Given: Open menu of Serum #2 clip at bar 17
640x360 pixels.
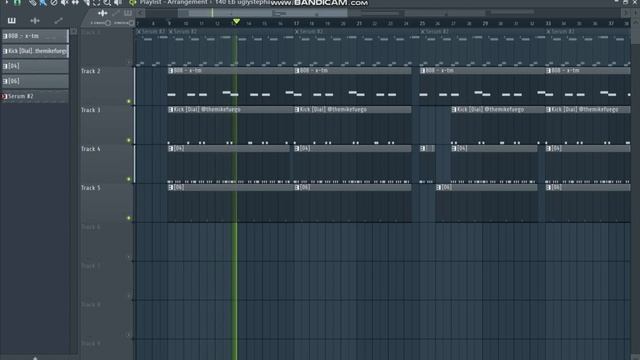Looking at the screenshot, I should point(297,31).
